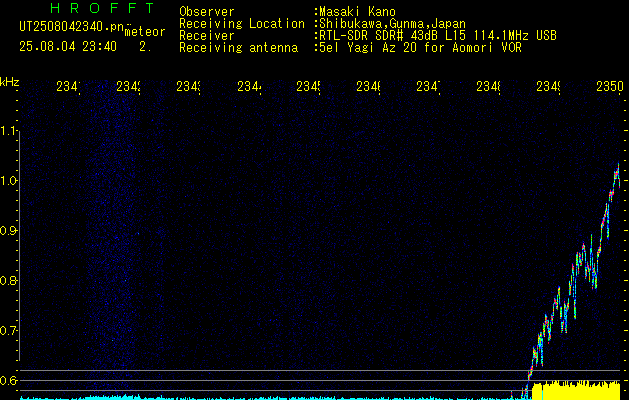Click the 2344 time axis marker
This screenshot has width=629, height=400.
click(x=249, y=86)
